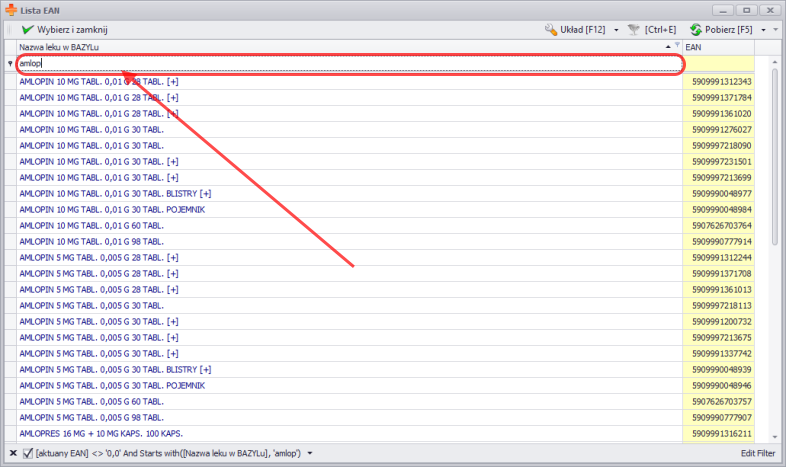Open the Układ [F12] dropdown arrow

pyautogui.click(x=616, y=30)
